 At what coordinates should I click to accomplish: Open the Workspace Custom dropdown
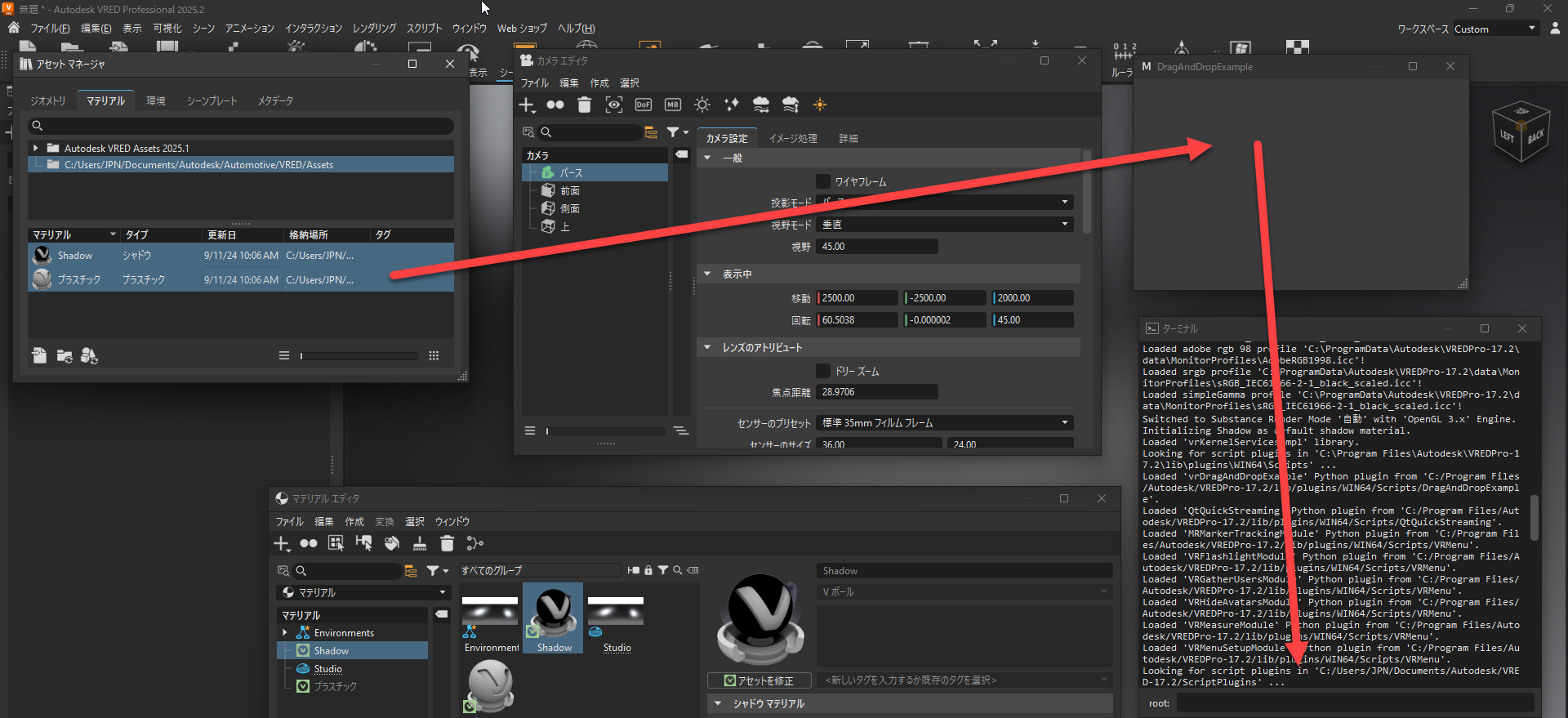click(x=1496, y=29)
